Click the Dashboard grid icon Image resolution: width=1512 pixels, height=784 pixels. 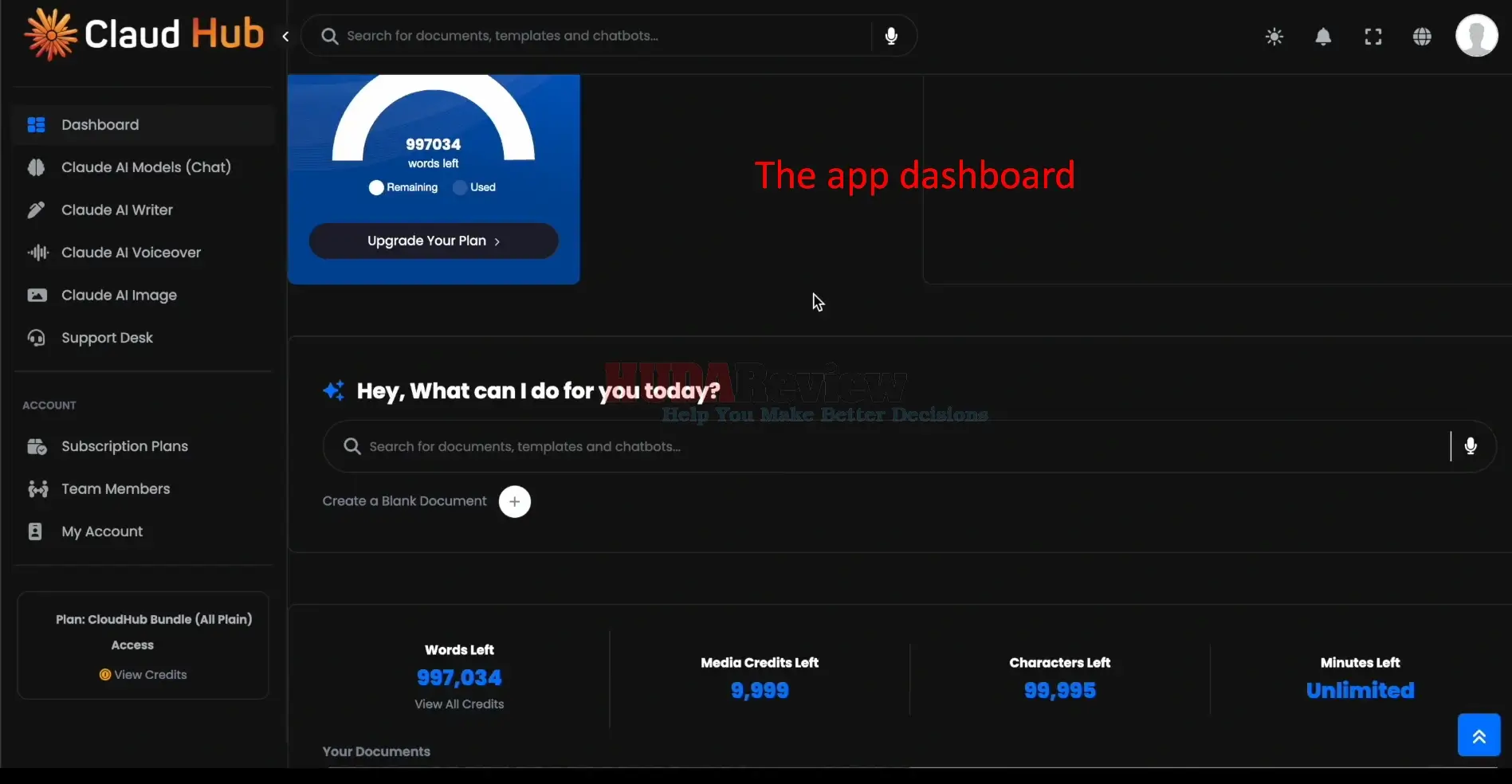click(36, 124)
